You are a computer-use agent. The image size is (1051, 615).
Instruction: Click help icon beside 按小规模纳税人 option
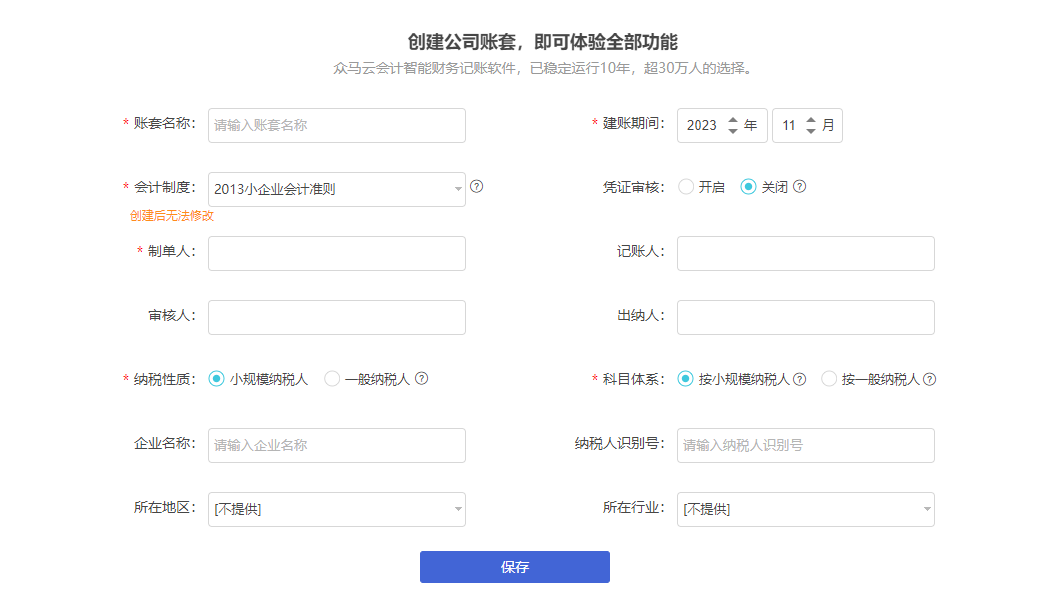click(800, 379)
